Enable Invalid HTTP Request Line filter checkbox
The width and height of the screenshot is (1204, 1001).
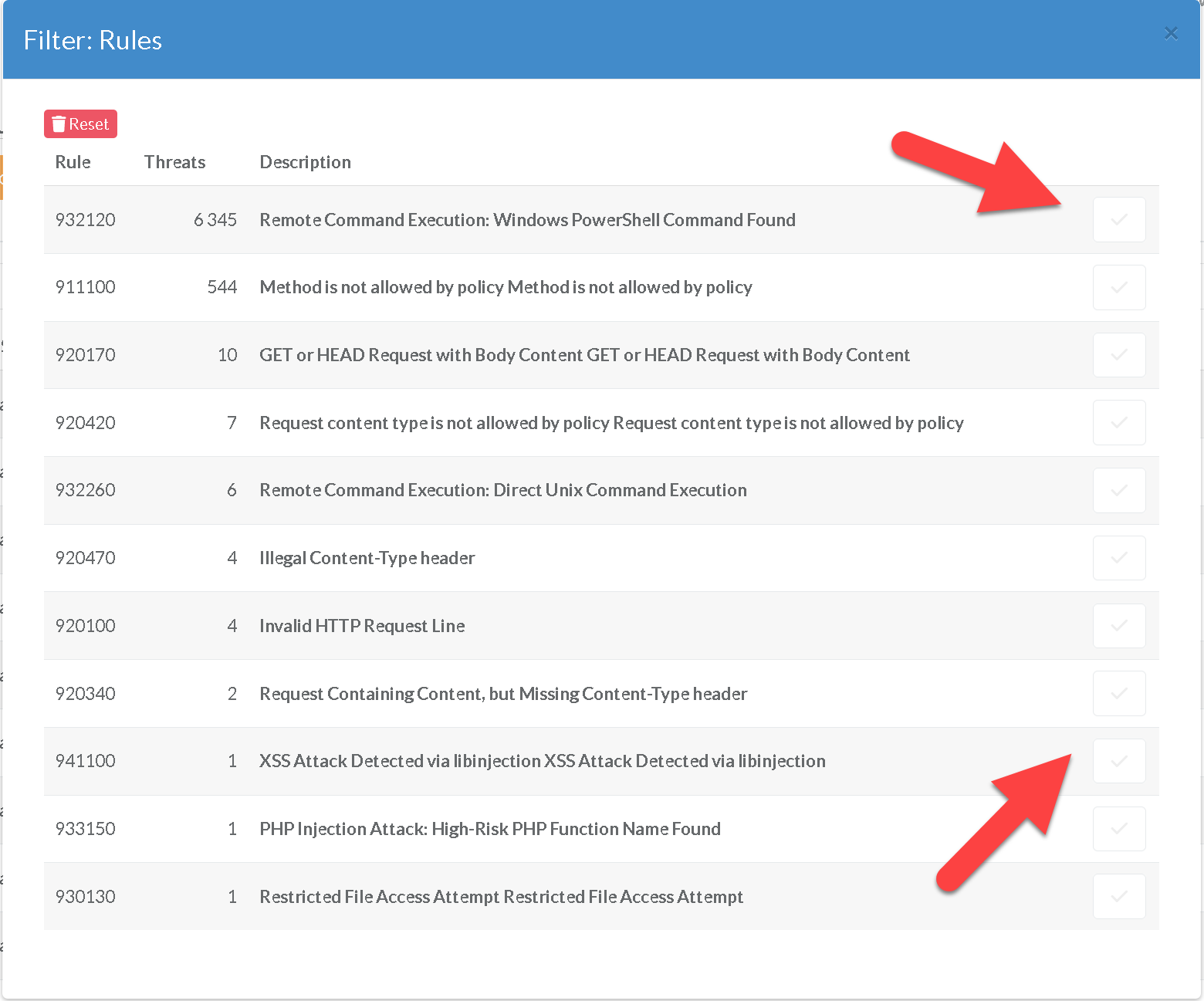pyautogui.click(x=1118, y=626)
